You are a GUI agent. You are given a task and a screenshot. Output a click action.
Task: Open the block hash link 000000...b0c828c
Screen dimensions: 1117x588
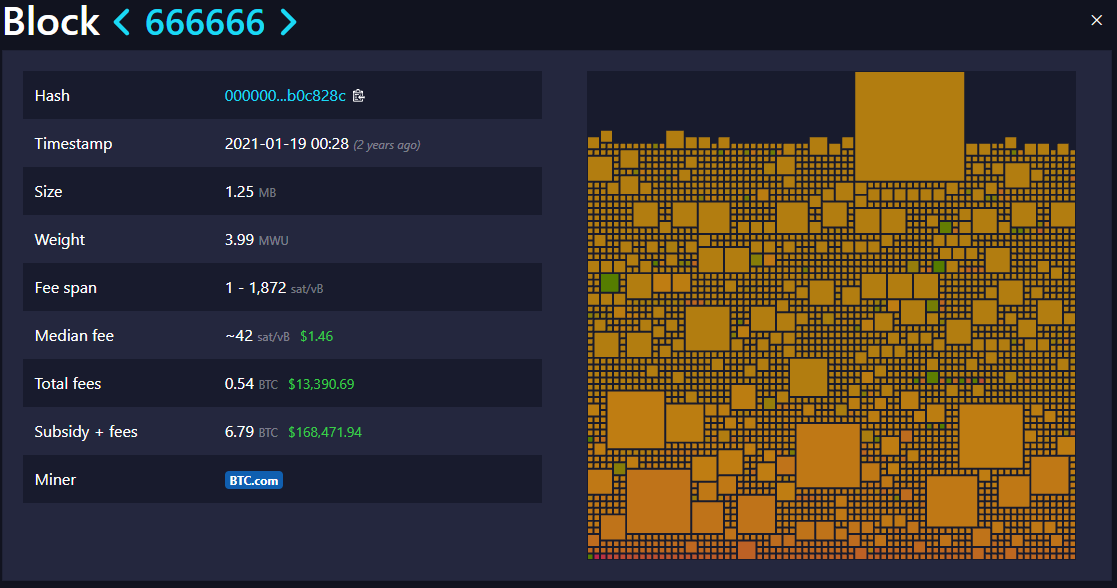click(x=285, y=96)
